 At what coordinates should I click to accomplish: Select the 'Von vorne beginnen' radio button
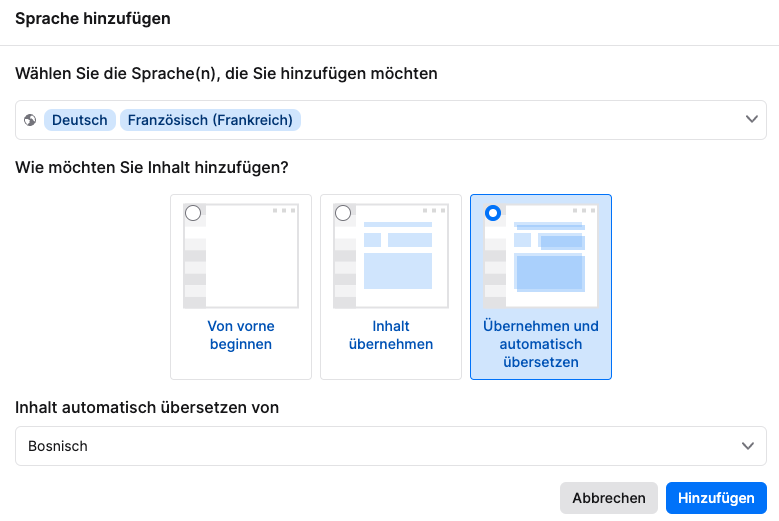193,213
